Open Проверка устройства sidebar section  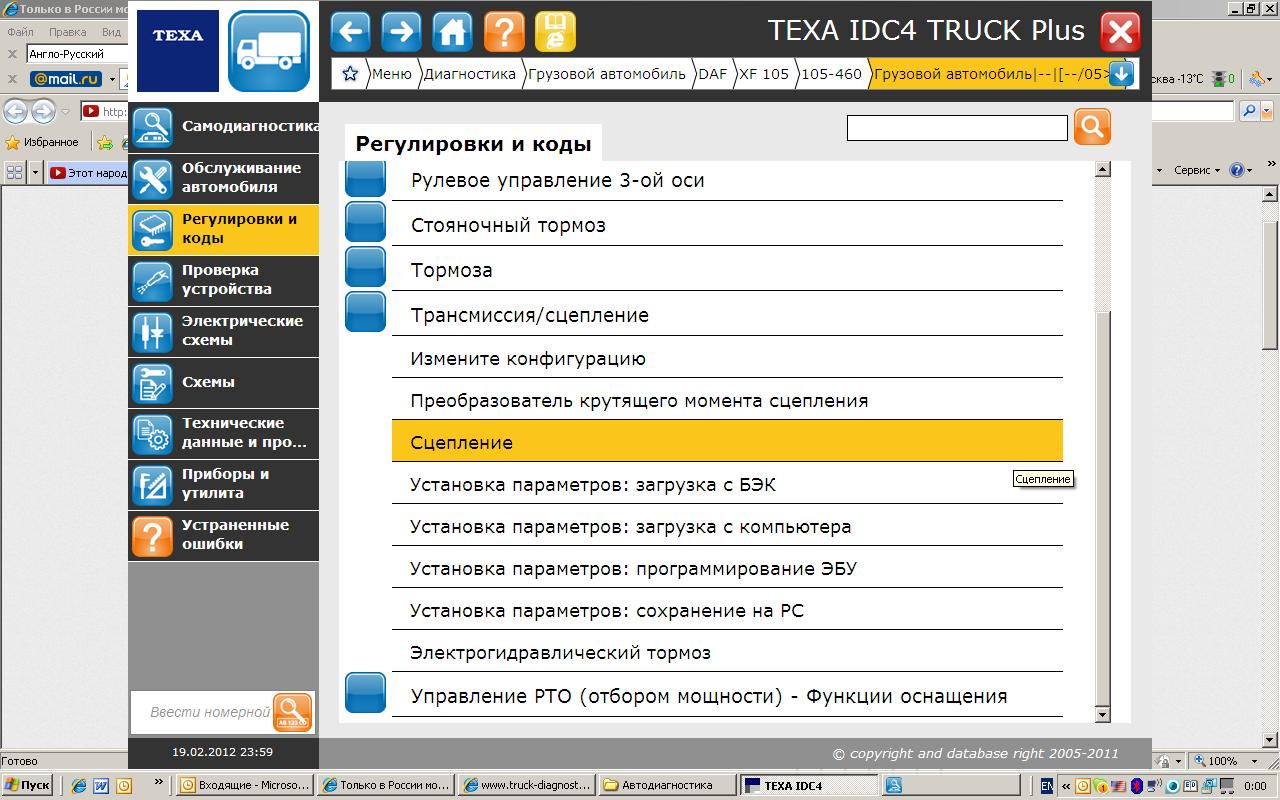(x=223, y=280)
